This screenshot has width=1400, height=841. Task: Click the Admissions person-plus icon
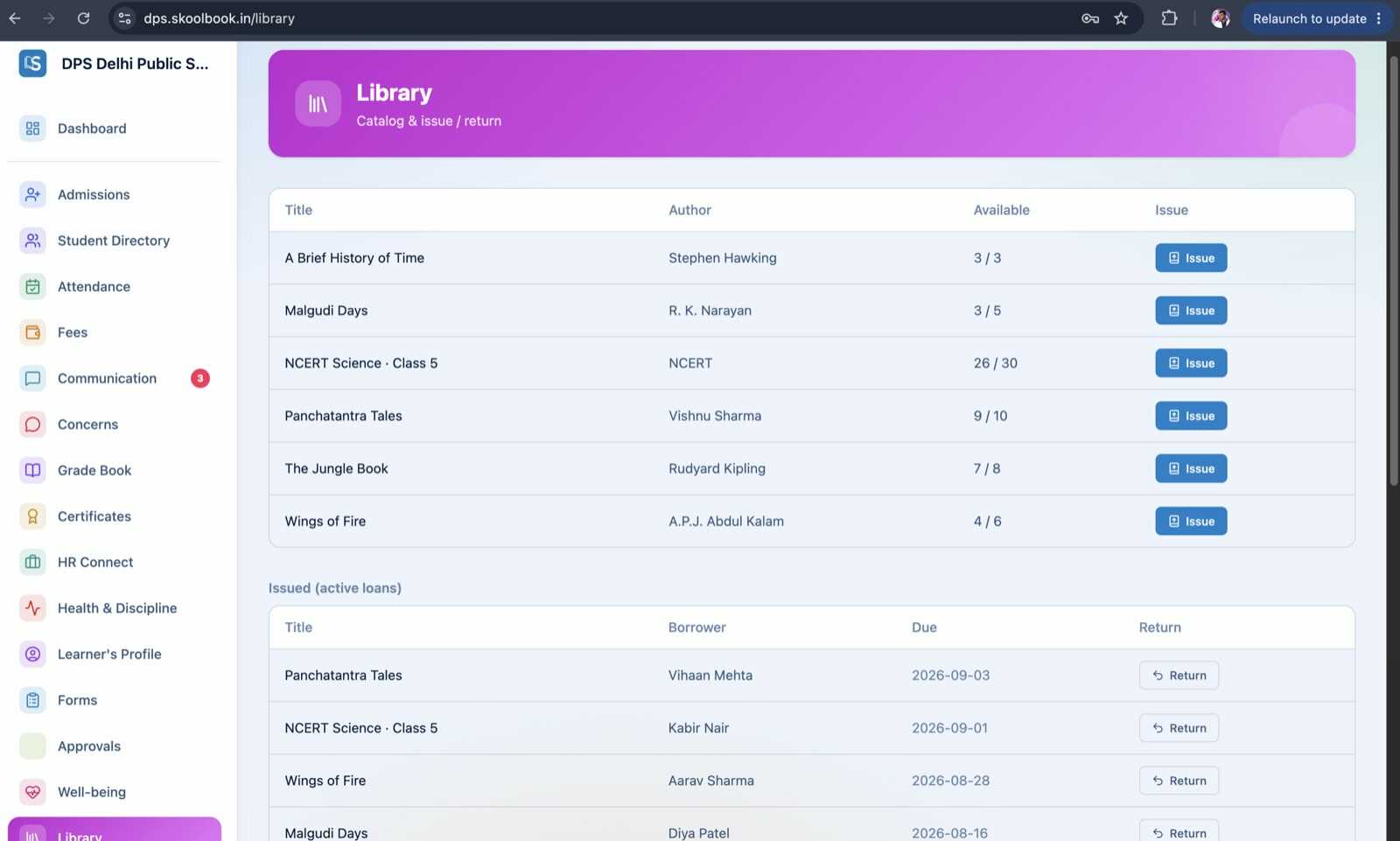click(32, 194)
